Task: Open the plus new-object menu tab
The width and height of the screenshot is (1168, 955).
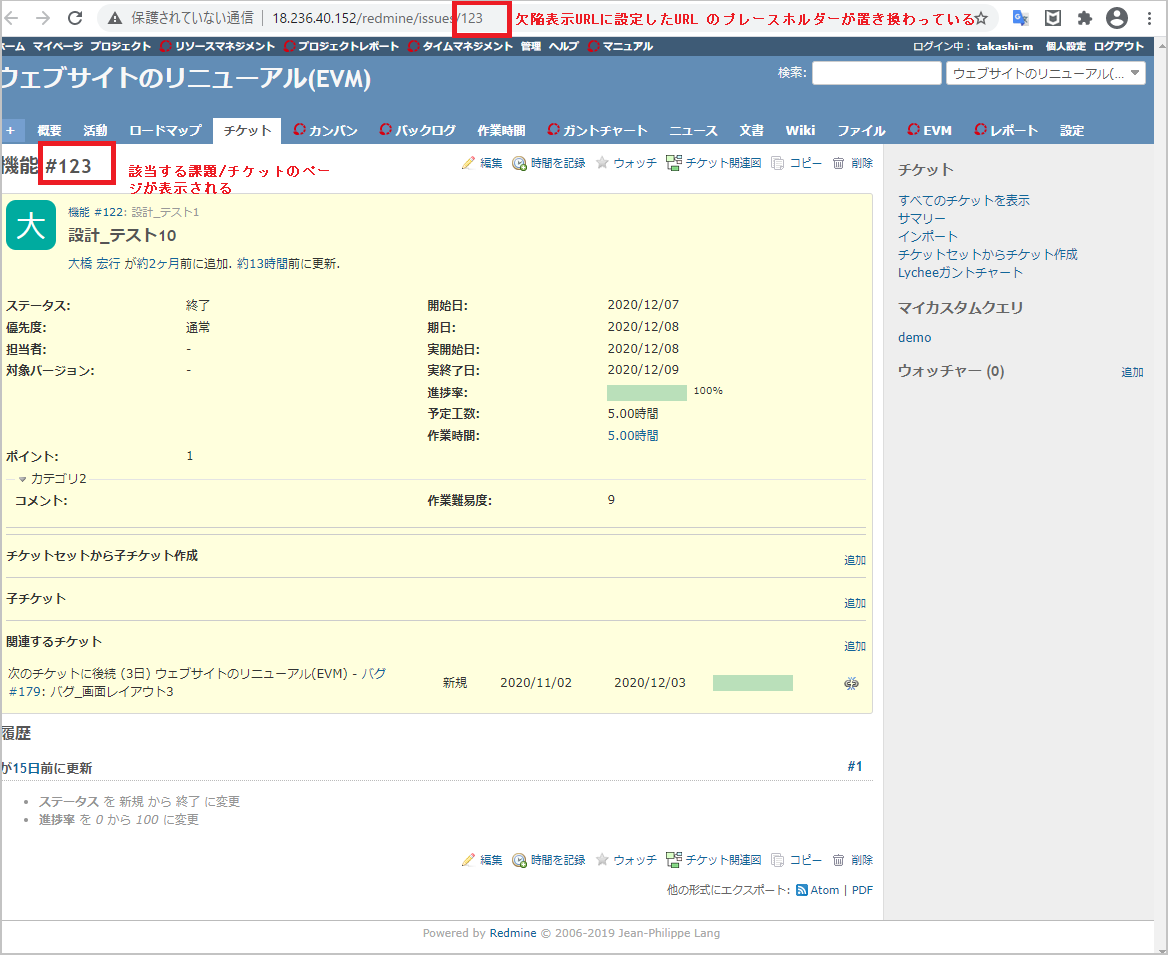Action: 11,131
